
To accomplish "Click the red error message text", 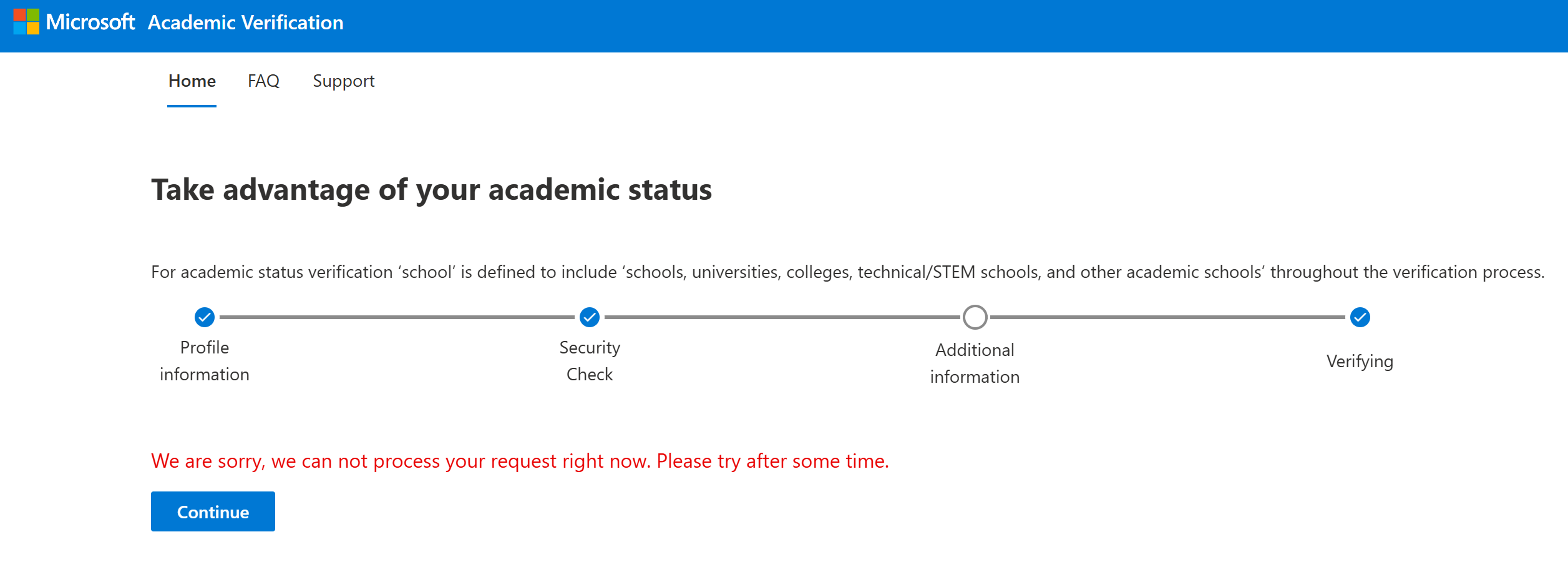I will [x=520, y=461].
